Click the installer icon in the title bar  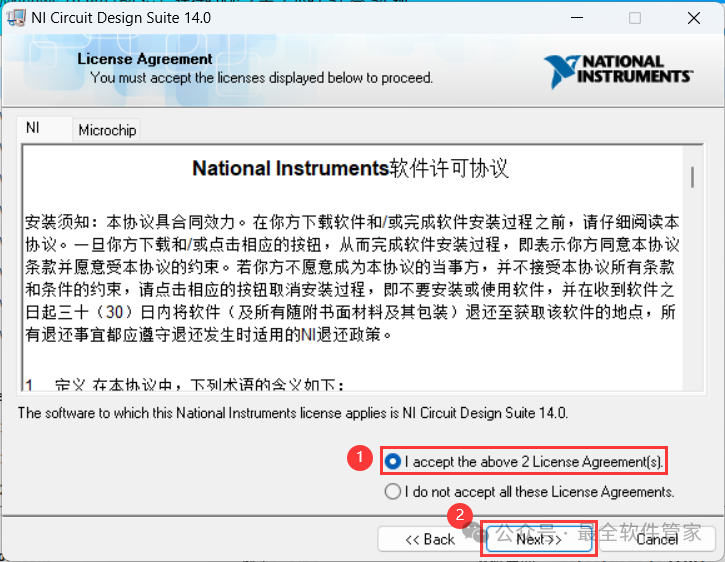coord(16,18)
